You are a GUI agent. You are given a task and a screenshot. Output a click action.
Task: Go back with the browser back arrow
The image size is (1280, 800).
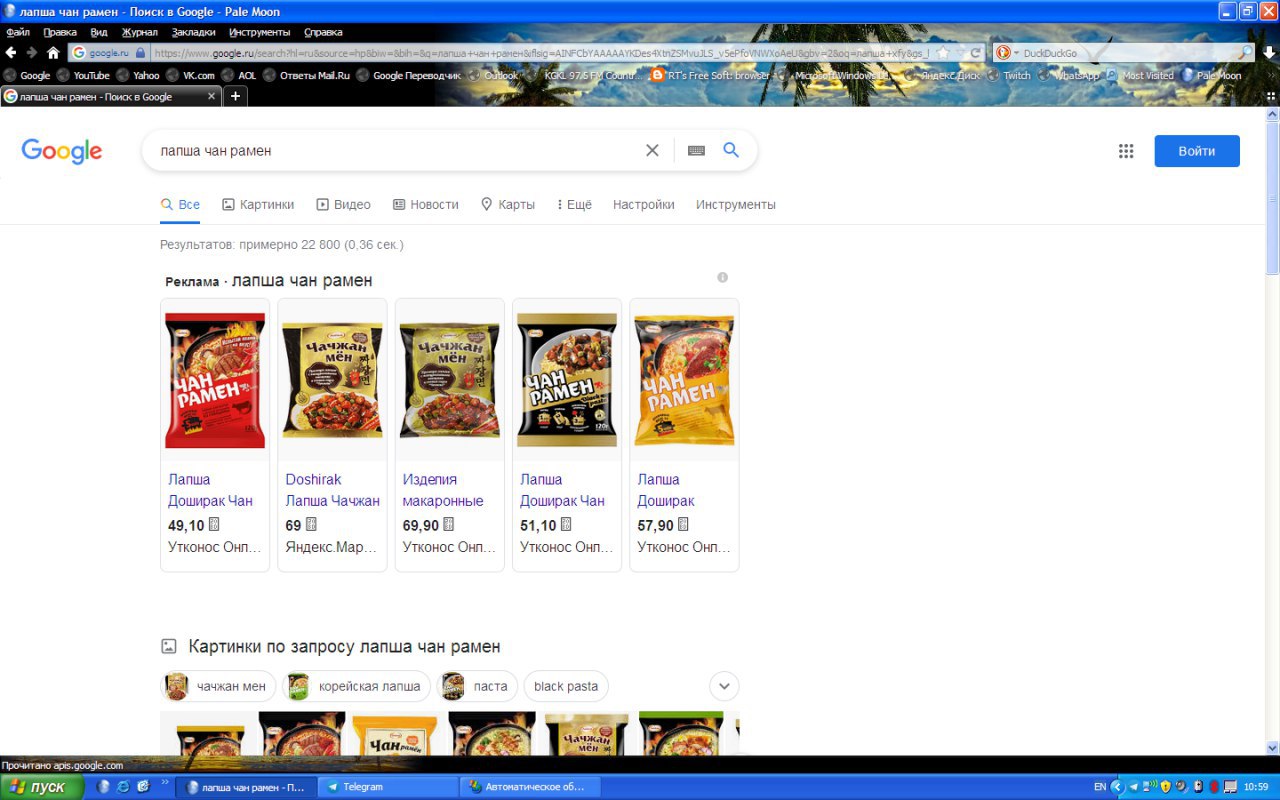pos(11,53)
